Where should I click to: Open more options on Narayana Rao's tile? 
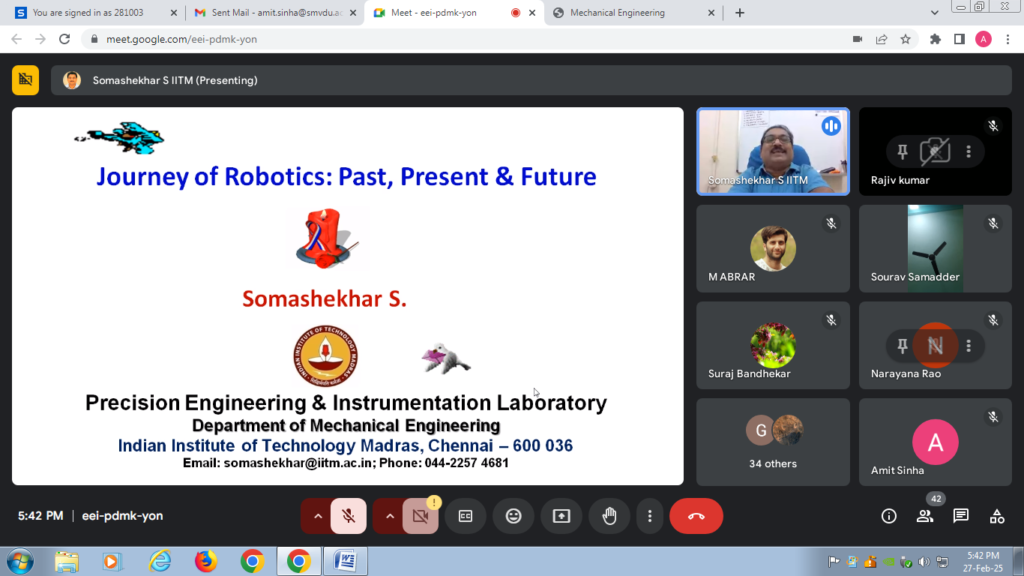pyautogui.click(x=968, y=345)
